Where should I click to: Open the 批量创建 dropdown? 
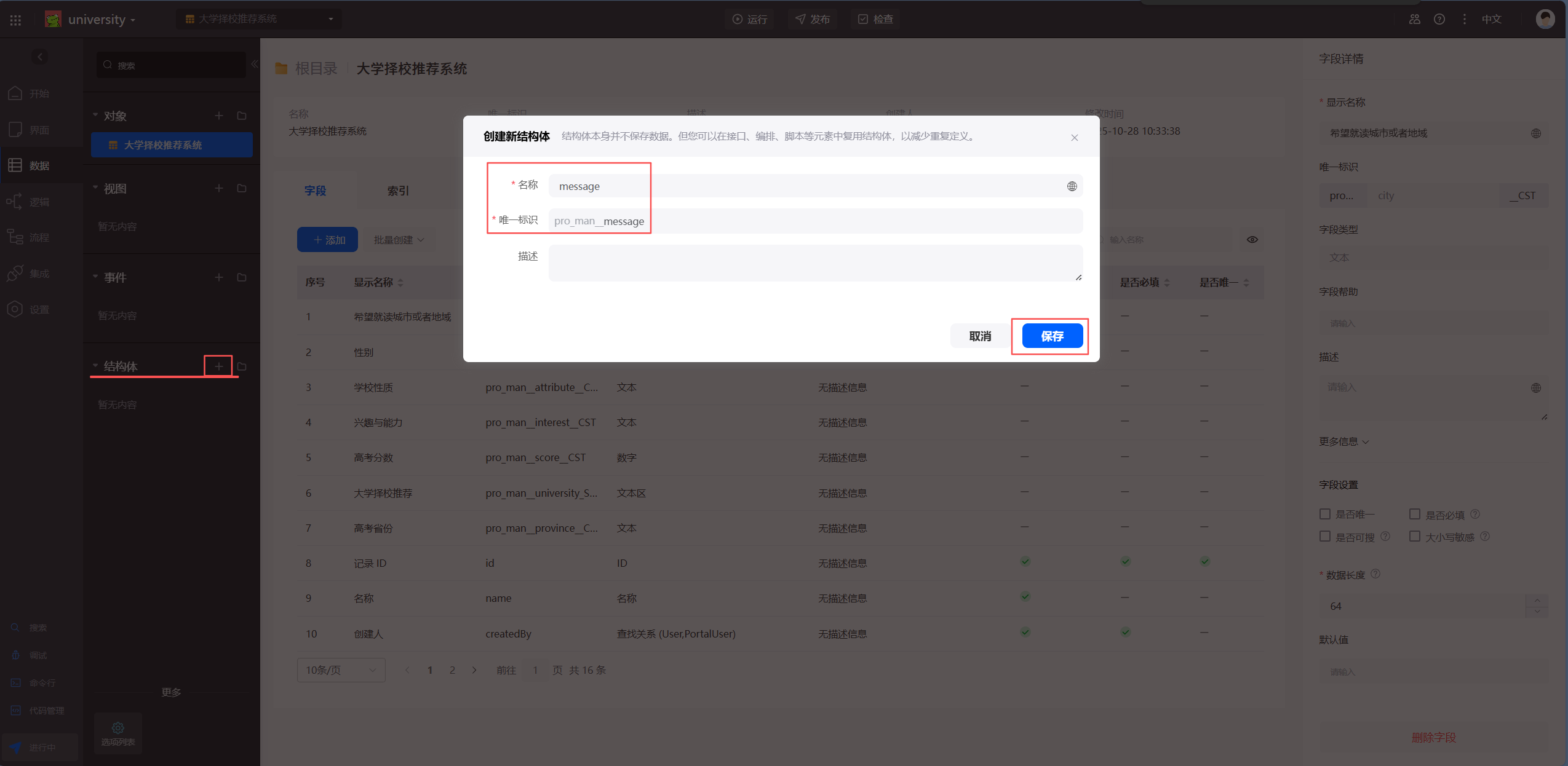point(399,240)
